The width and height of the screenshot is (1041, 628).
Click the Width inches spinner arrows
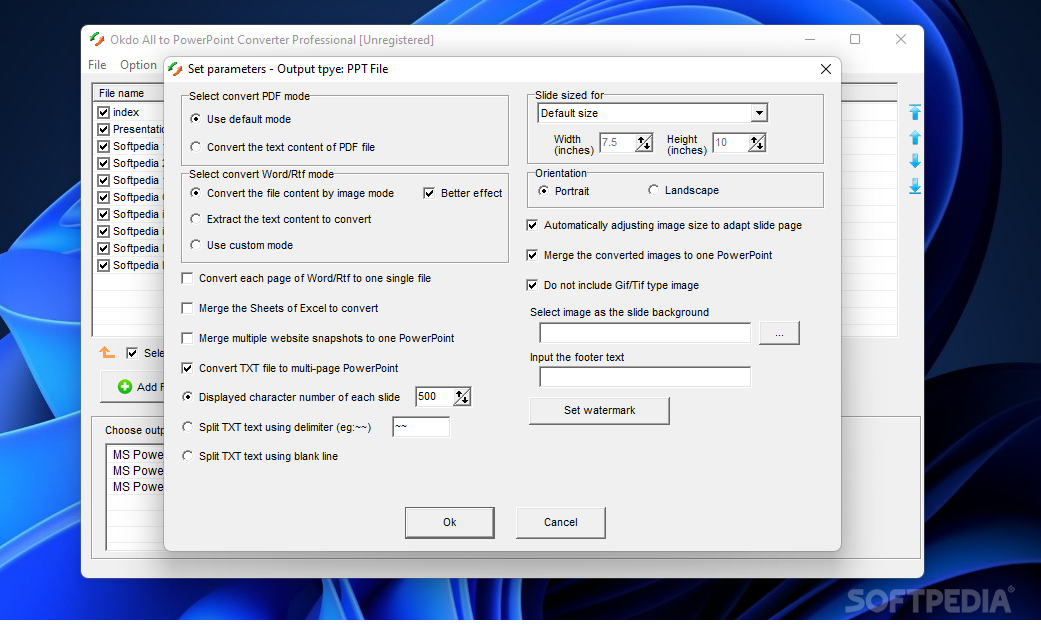point(643,143)
